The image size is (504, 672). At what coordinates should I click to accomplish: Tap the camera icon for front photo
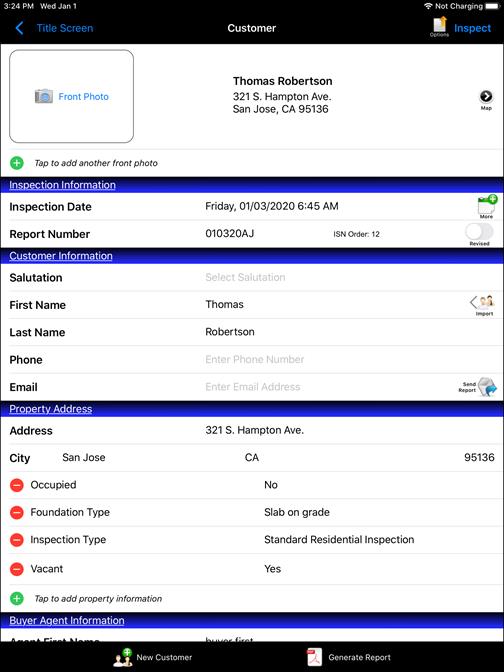click(44, 96)
